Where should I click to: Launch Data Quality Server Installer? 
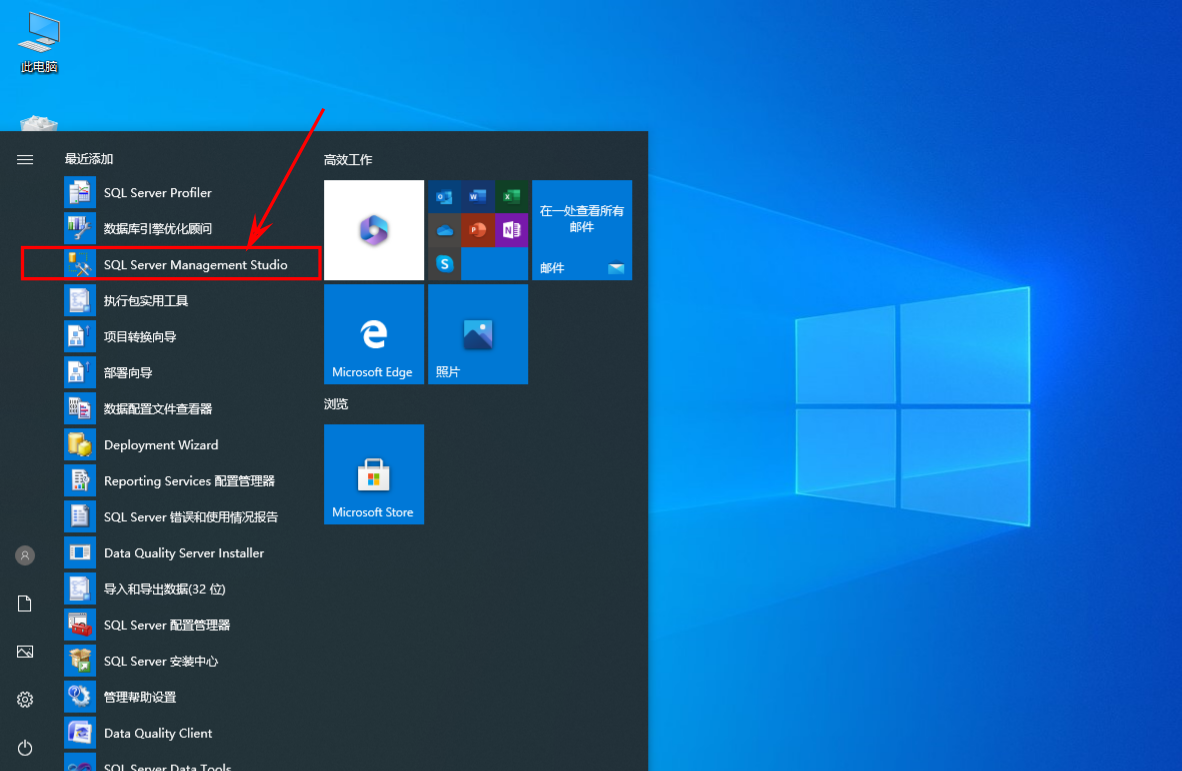(x=187, y=553)
